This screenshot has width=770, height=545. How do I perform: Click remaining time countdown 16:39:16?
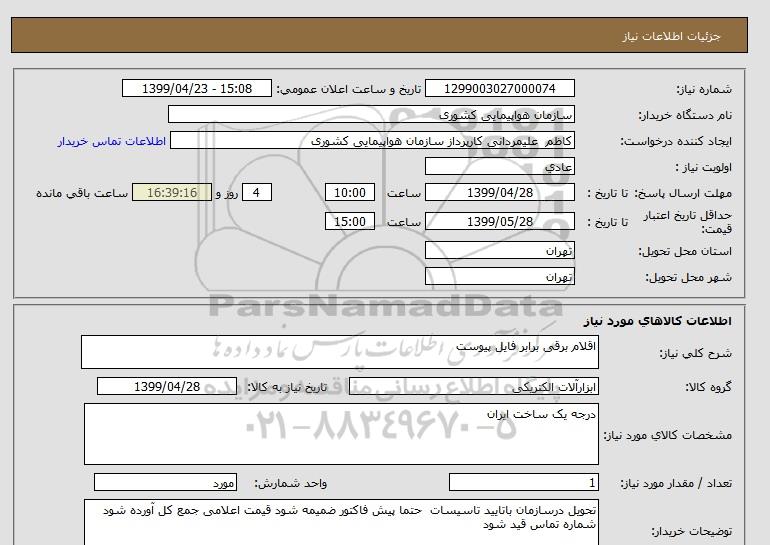click(x=172, y=192)
